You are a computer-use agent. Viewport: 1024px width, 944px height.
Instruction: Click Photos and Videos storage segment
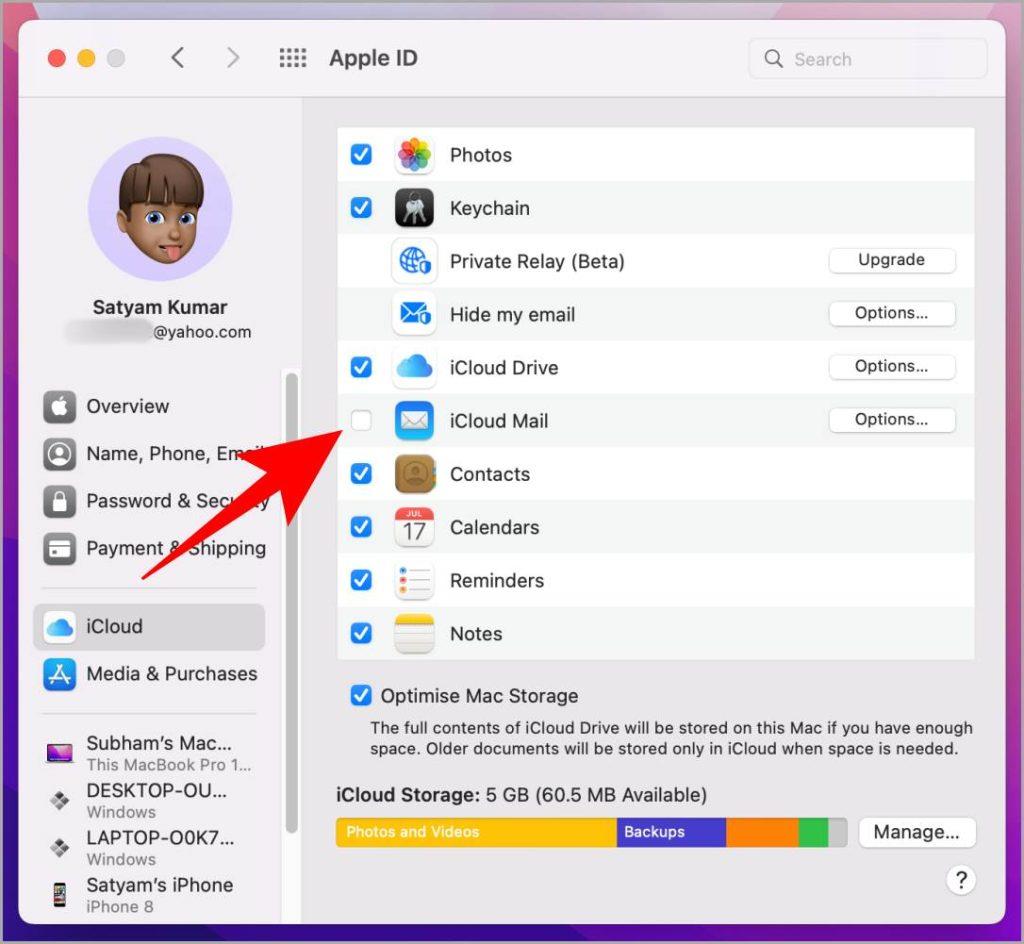(476, 832)
